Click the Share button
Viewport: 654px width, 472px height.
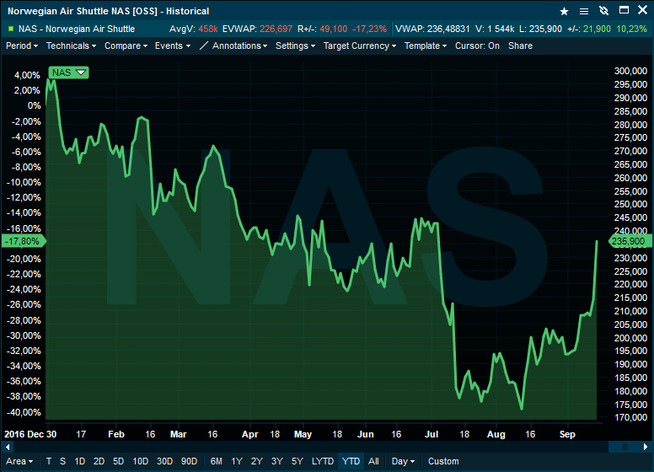point(520,46)
